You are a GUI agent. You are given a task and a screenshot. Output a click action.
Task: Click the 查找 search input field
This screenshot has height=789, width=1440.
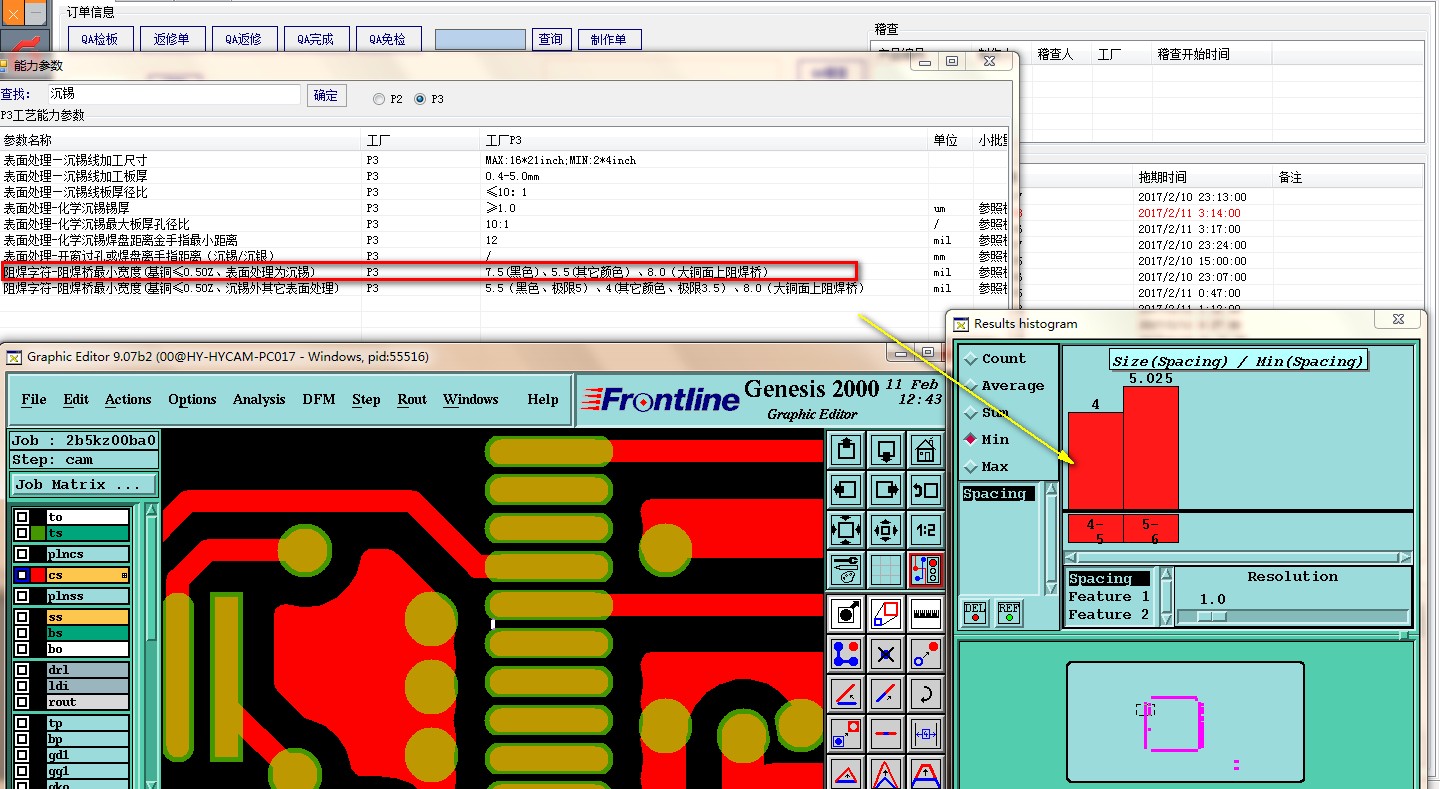click(x=173, y=94)
